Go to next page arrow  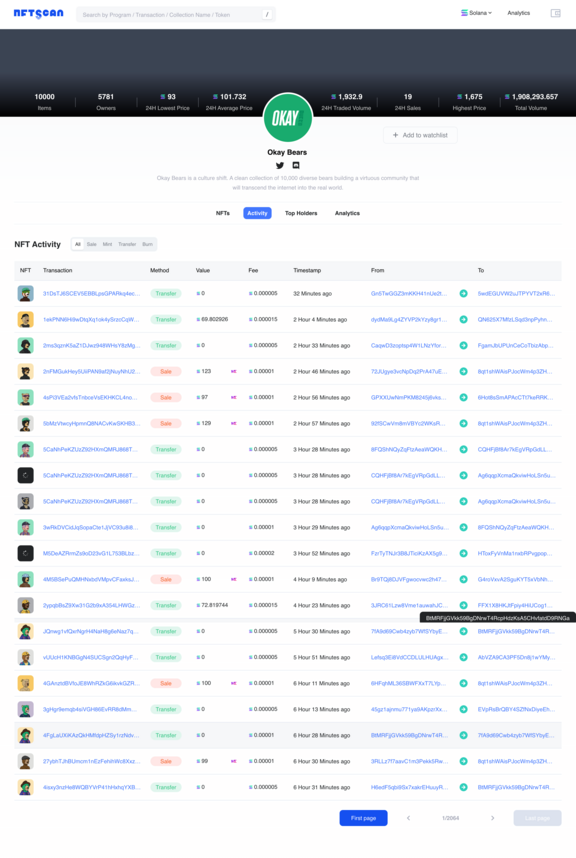pos(492,818)
